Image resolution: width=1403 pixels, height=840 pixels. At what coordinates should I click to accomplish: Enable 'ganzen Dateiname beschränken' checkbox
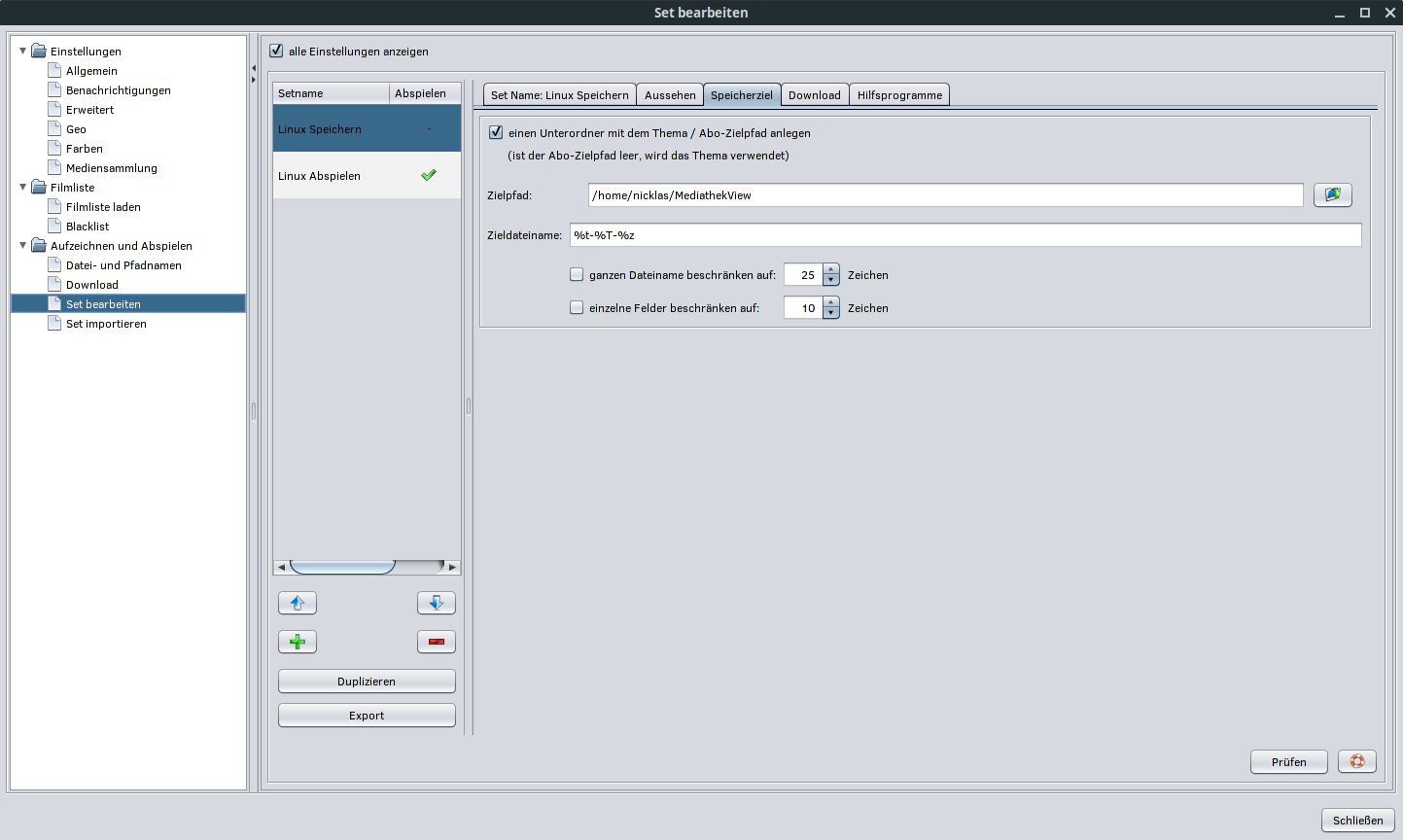(577, 275)
